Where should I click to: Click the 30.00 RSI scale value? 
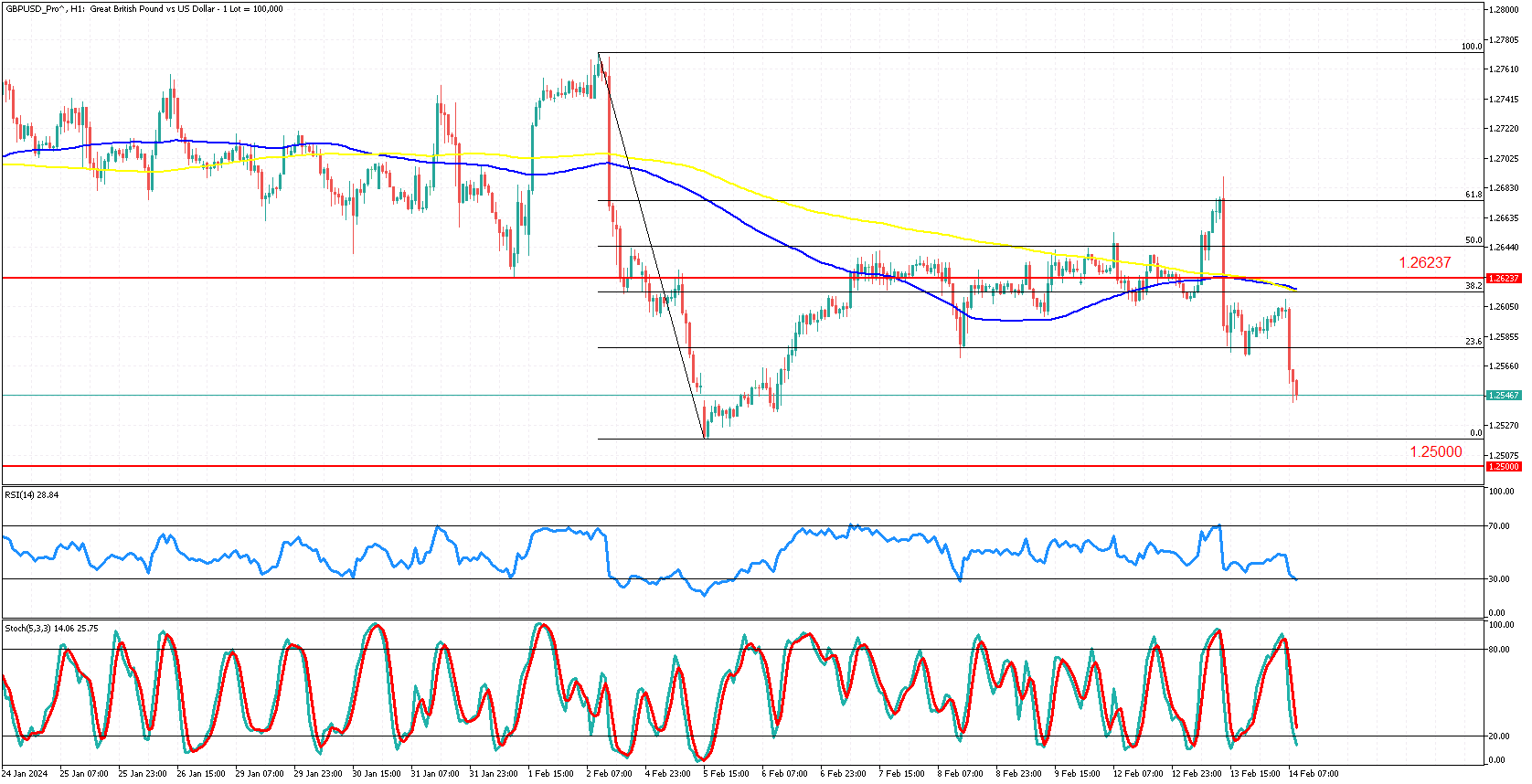coord(1497,579)
